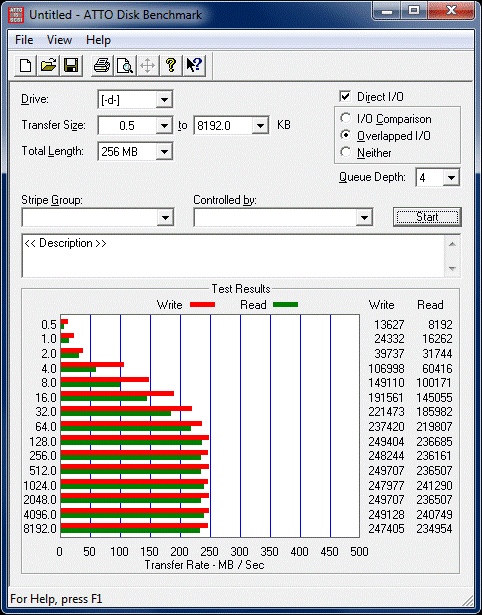Click the Start button

pyautogui.click(x=427, y=217)
